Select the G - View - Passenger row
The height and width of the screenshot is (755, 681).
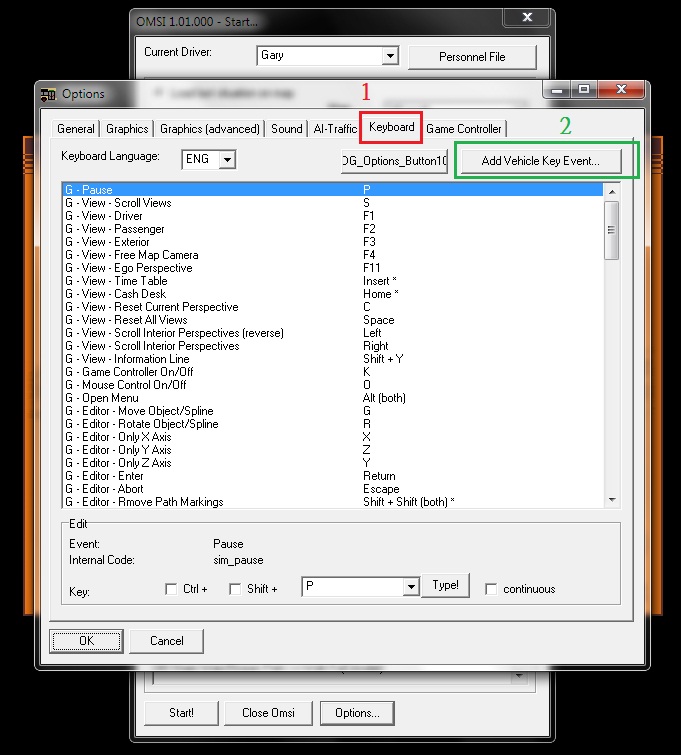click(x=333, y=229)
